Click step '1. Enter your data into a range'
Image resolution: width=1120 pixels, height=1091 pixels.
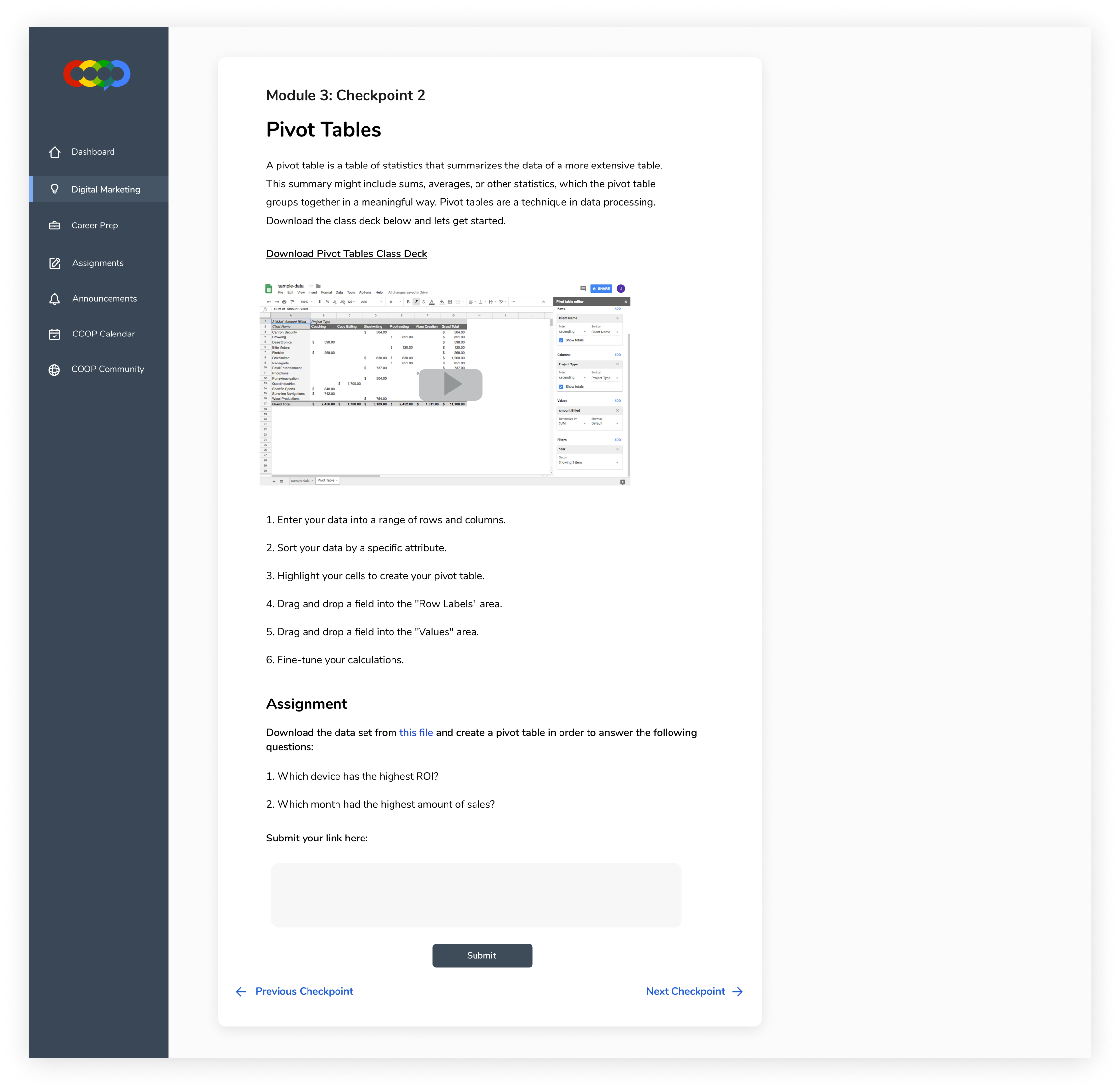point(386,520)
